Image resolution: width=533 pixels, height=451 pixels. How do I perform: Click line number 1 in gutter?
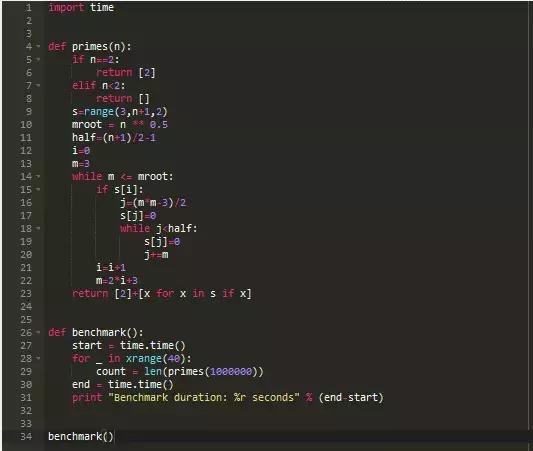29,7
